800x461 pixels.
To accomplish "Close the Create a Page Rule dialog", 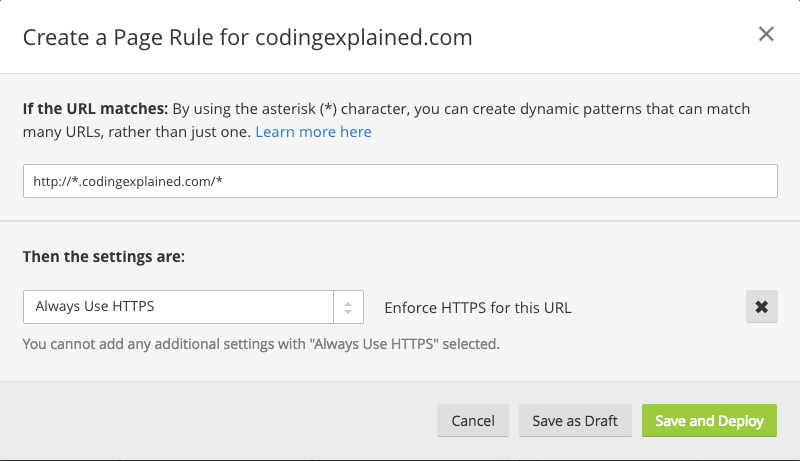I will pyautogui.click(x=766, y=34).
